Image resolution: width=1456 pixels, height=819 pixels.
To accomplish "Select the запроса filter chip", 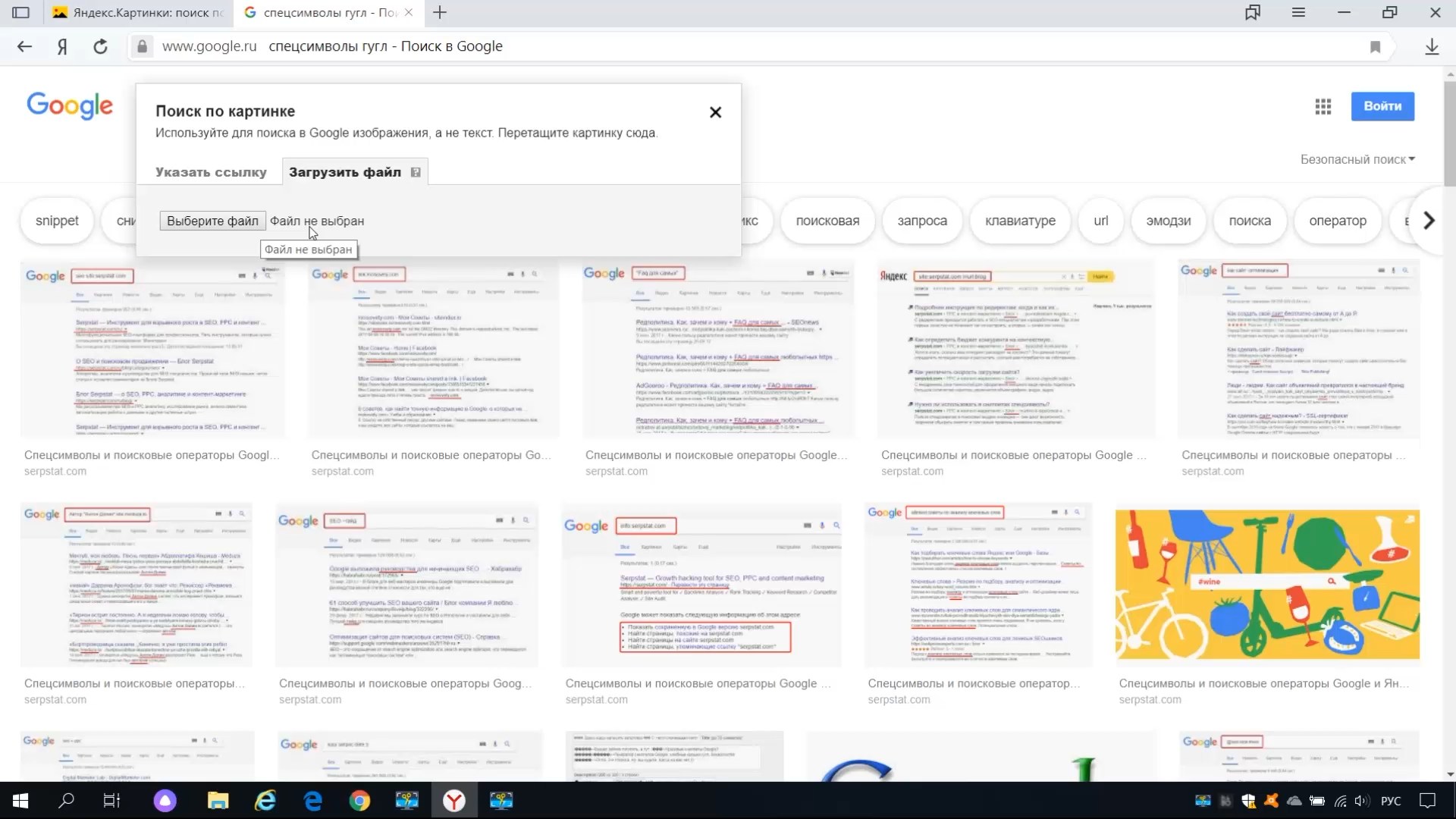I will pos(922,221).
